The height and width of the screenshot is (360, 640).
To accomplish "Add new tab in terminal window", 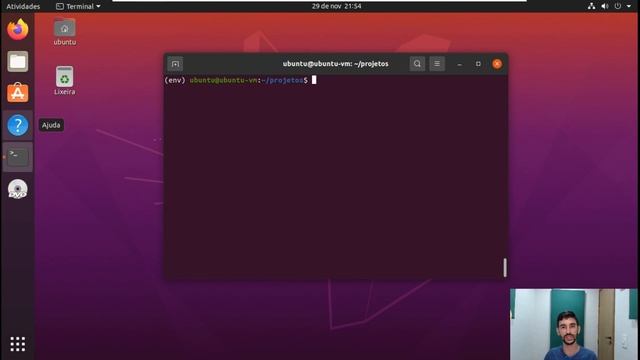I will pyautogui.click(x=175, y=64).
